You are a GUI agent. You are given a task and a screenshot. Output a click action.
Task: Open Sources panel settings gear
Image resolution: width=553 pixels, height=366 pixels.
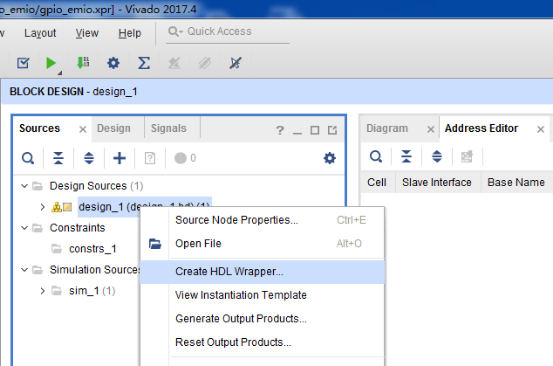(x=329, y=158)
